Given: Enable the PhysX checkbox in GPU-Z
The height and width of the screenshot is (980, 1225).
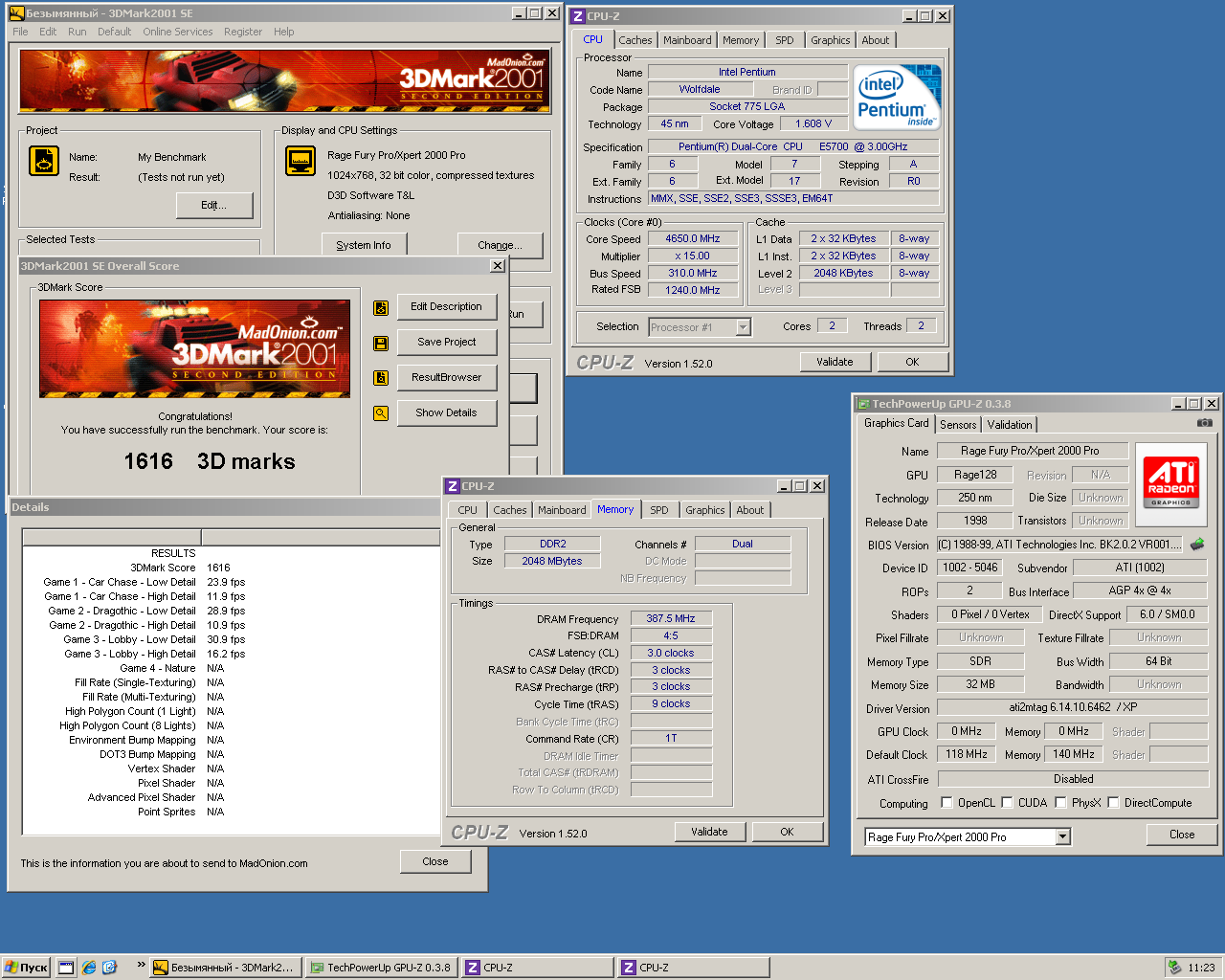Looking at the screenshot, I should pos(1060,803).
